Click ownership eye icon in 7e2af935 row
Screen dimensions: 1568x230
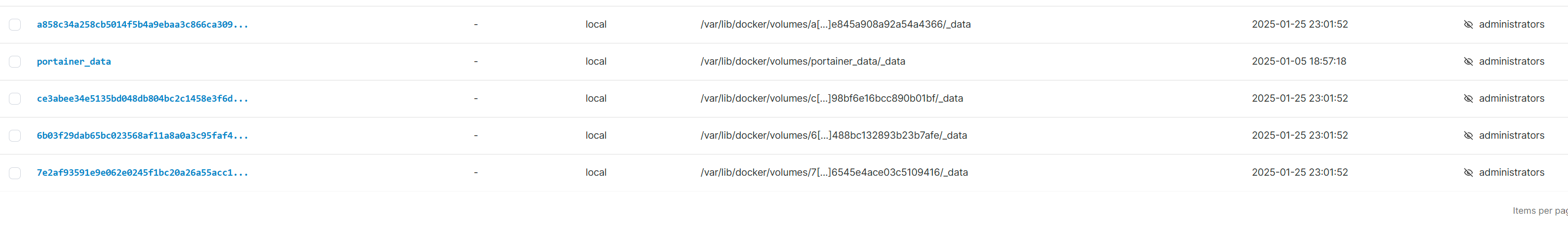pyautogui.click(x=1468, y=173)
